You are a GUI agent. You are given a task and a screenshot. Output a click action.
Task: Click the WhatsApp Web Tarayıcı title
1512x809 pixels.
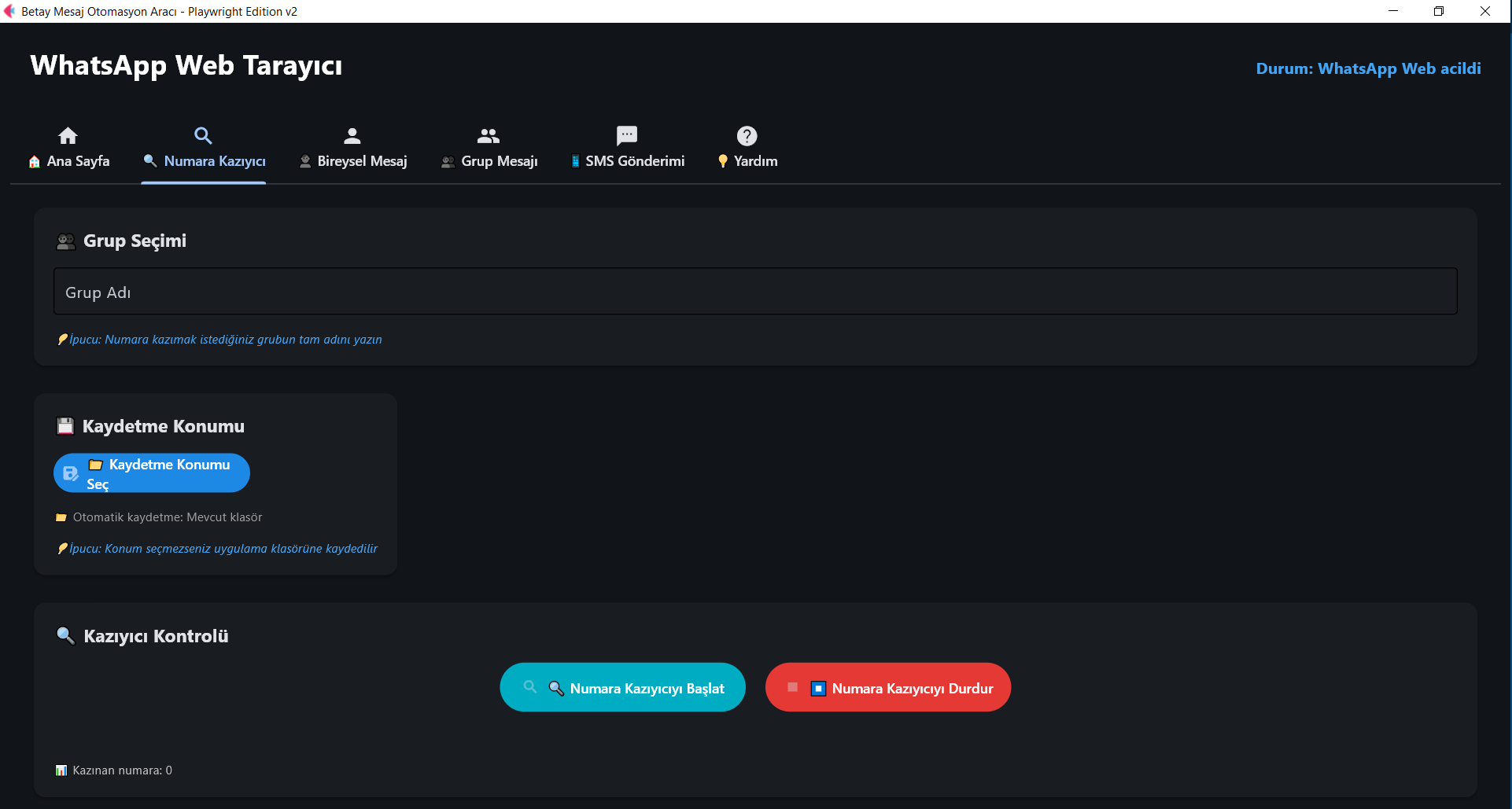[x=186, y=65]
